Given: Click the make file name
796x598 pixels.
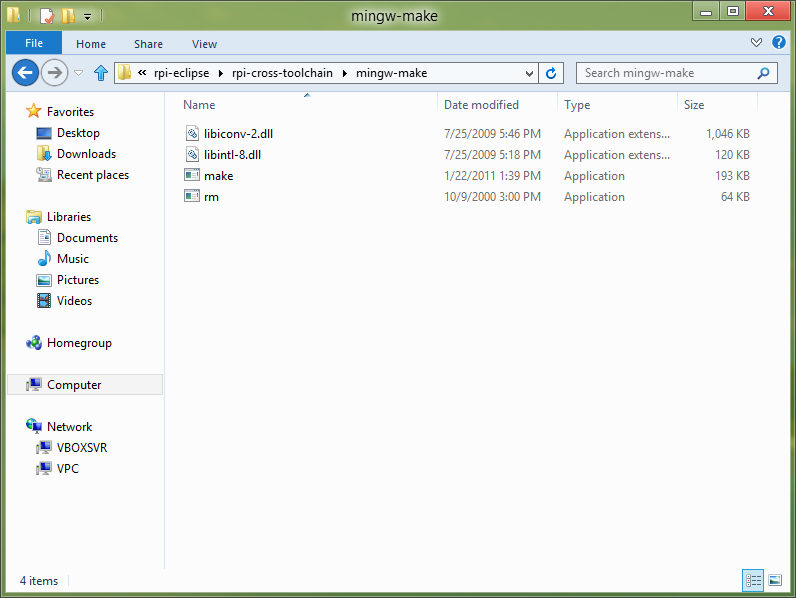Looking at the screenshot, I should (218, 176).
